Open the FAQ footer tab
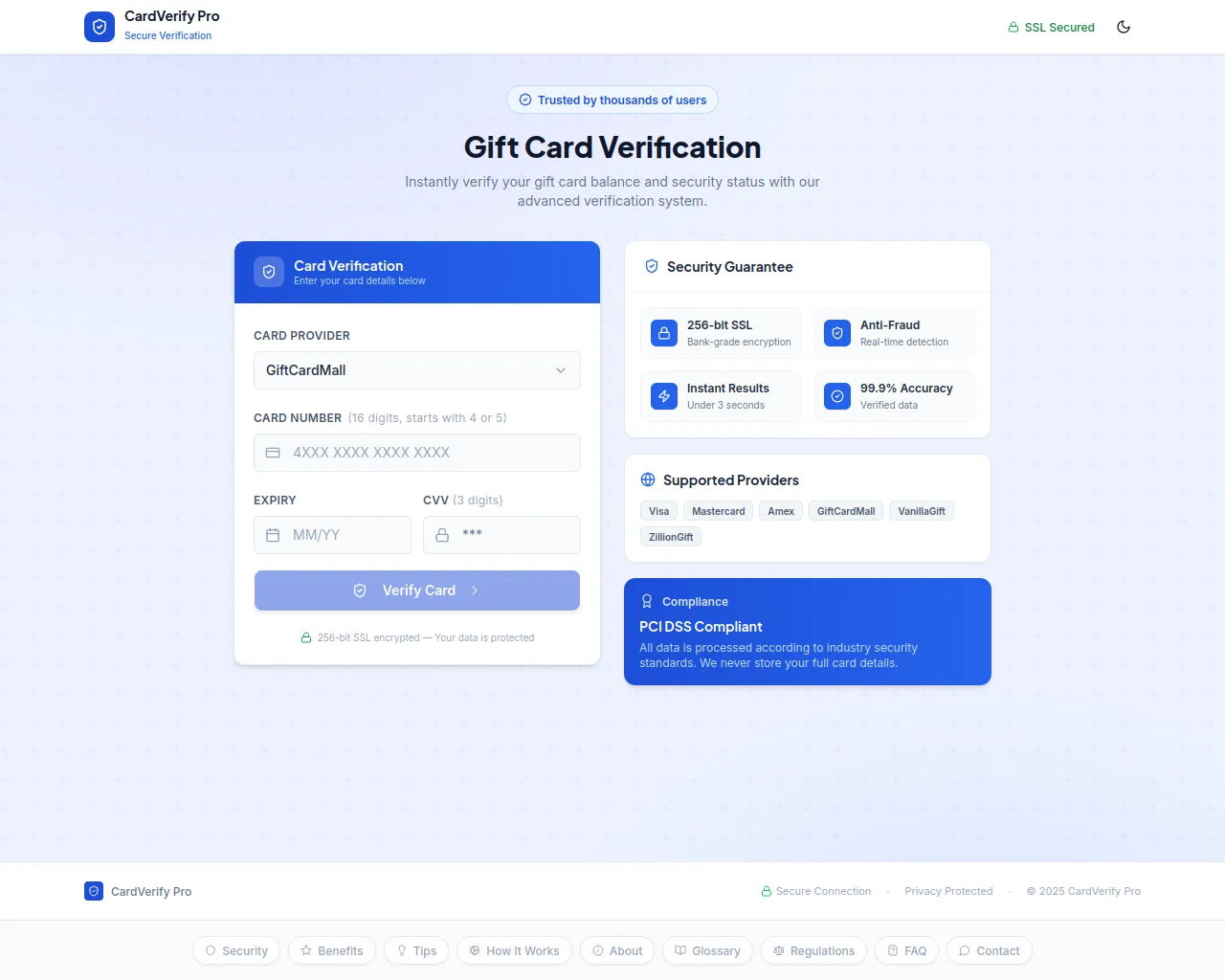Image resolution: width=1225 pixels, height=980 pixels. (x=907, y=950)
